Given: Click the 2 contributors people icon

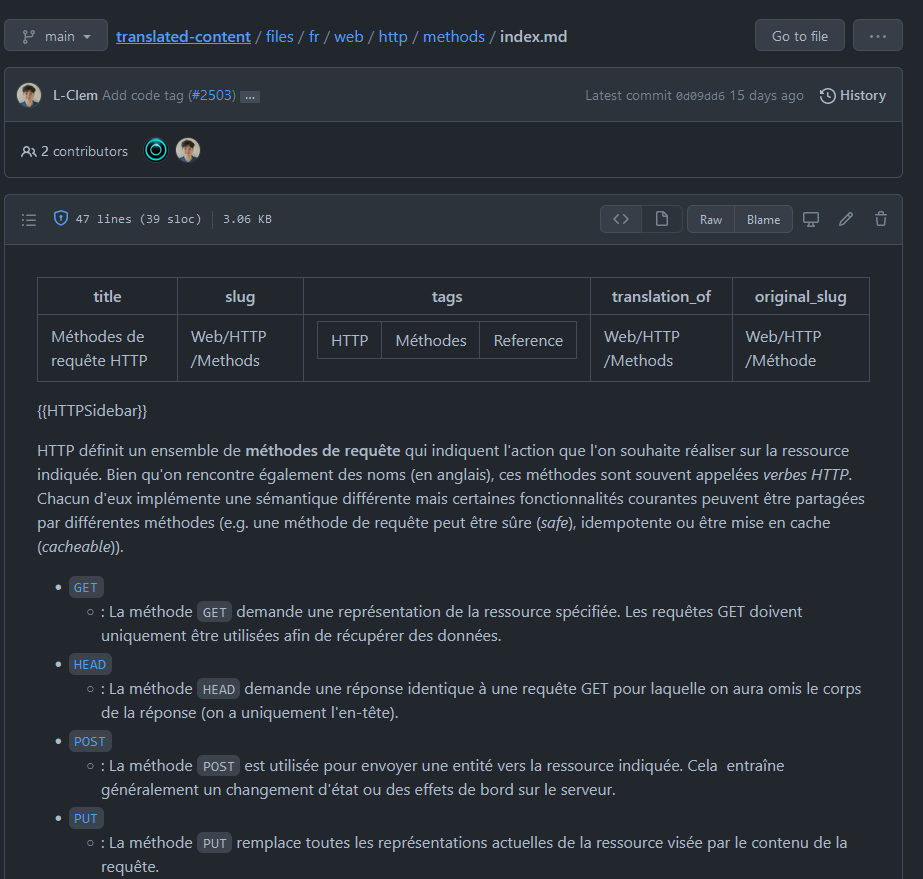Looking at the screenshot, I should tap(28, 152).
